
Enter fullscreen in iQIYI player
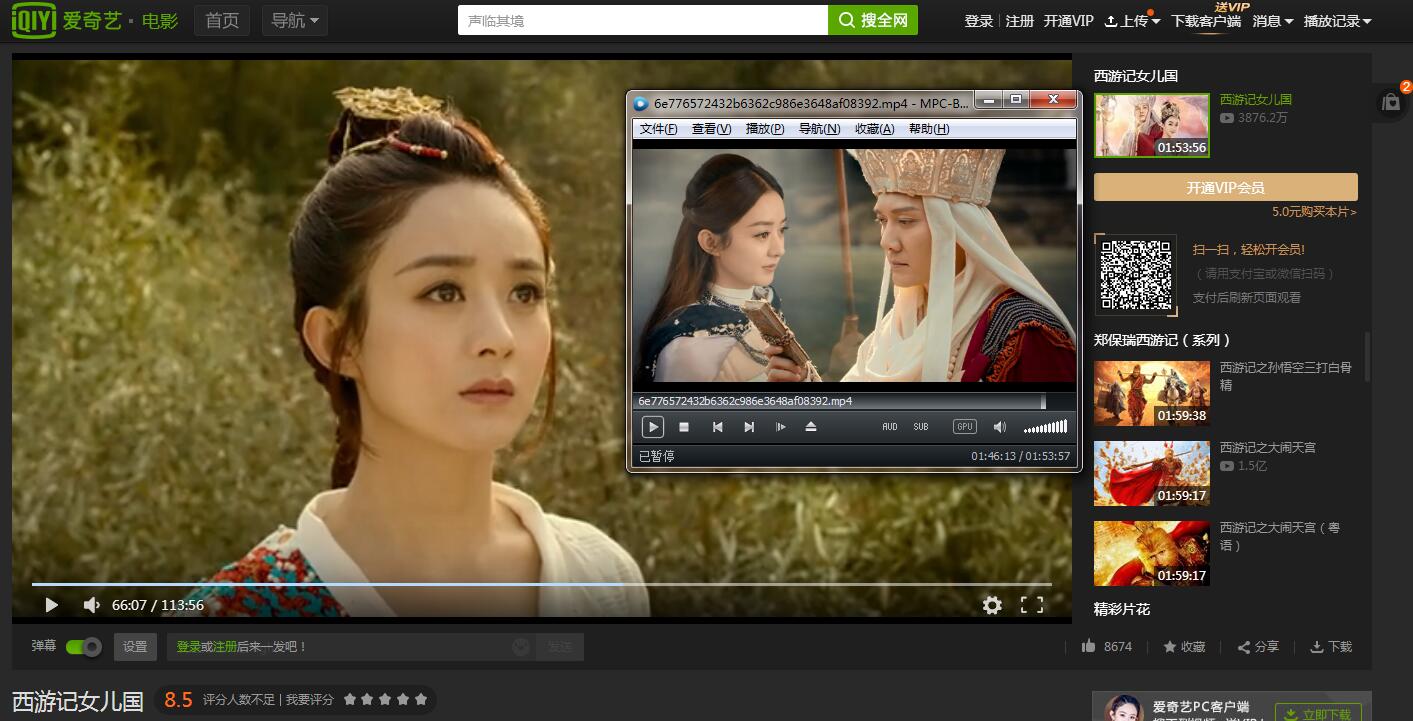1032,605
